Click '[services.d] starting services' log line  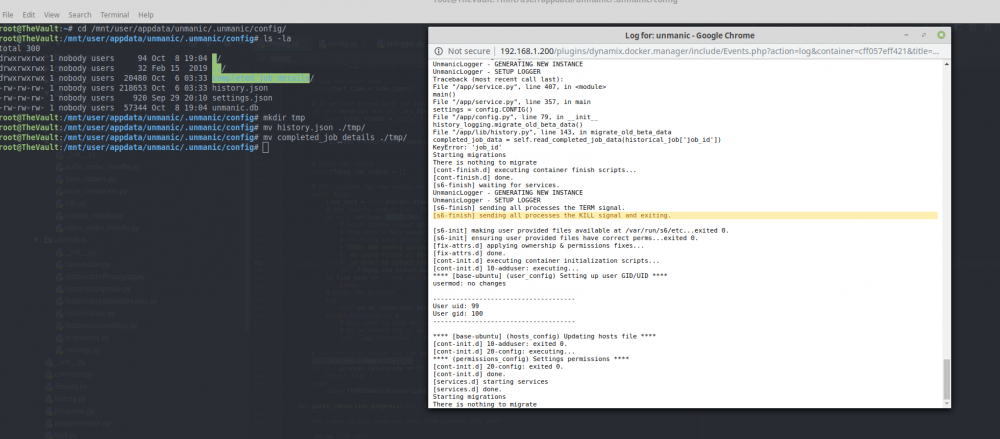[x=489, y=382]
